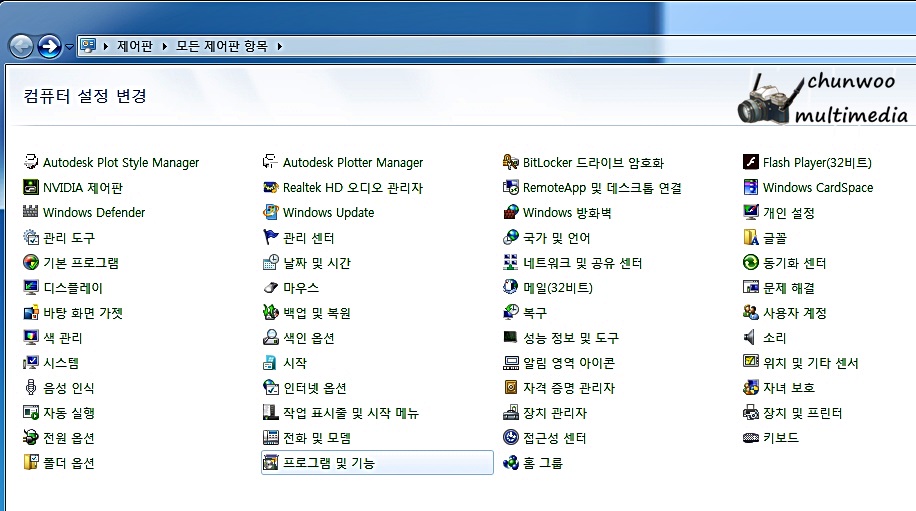Open the 사용자 계정 link
Viewport: 916px width, 511px height.
[795, 313]
